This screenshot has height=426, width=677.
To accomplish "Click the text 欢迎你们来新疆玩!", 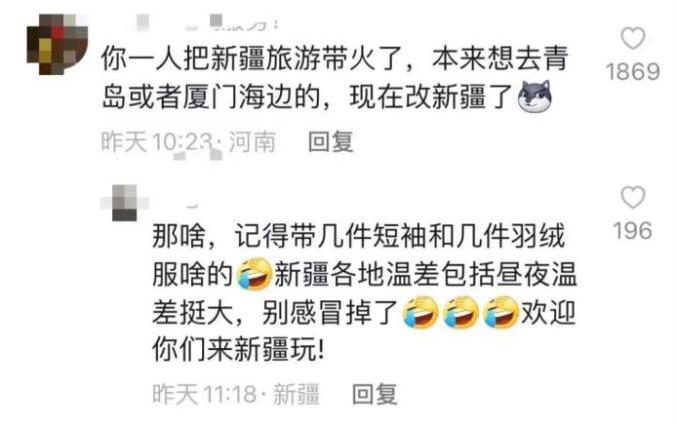I will pos(365,331).
